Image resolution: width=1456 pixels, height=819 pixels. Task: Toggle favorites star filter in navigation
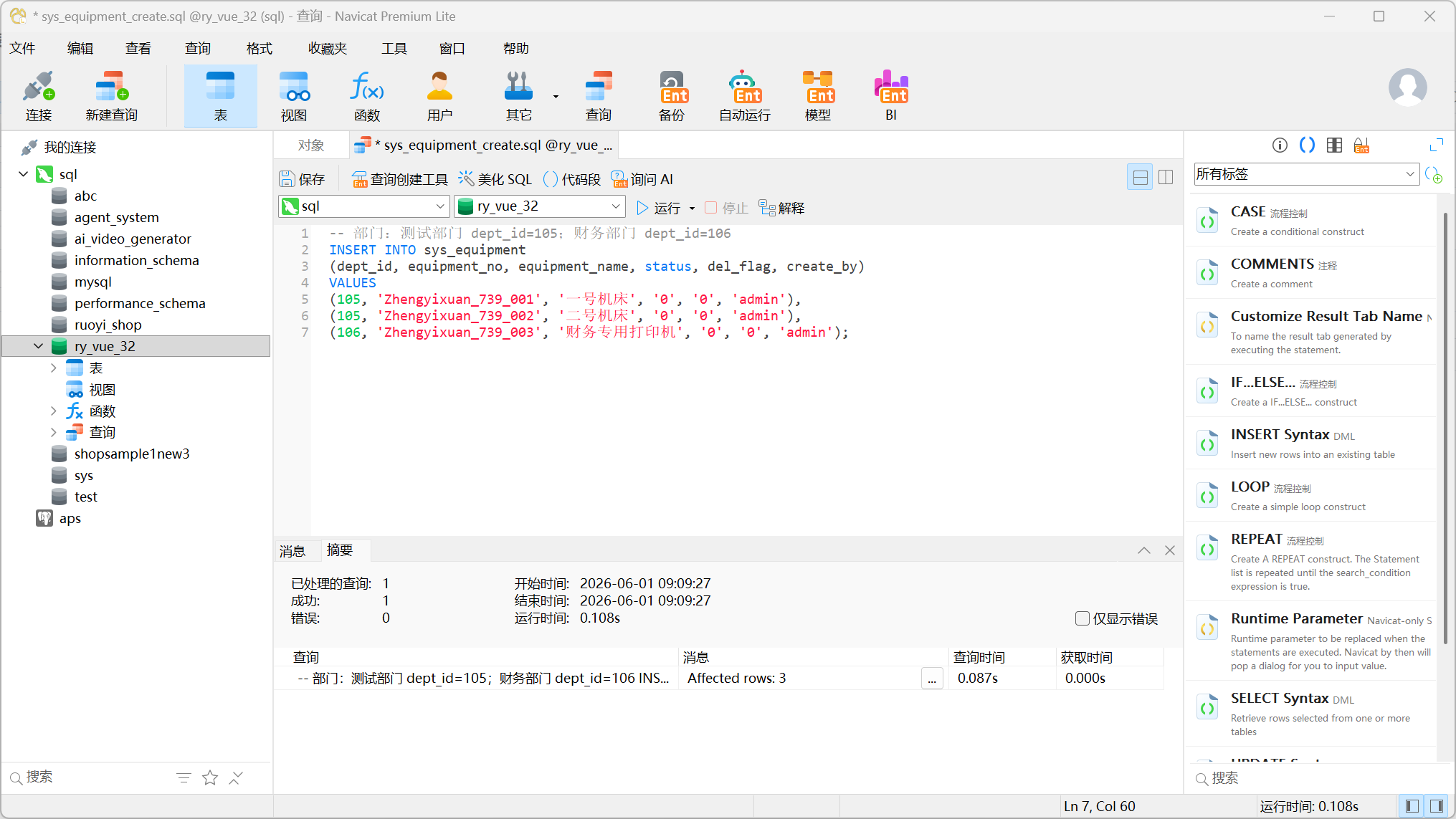tap(210, 777)
